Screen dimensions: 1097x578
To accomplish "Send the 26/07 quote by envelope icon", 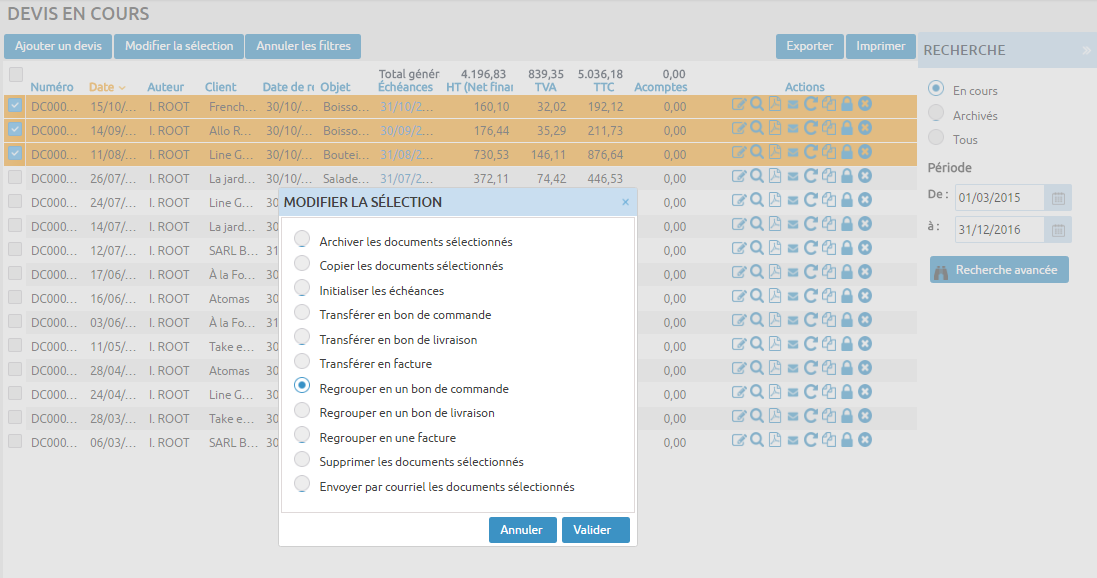I will 793,176.
